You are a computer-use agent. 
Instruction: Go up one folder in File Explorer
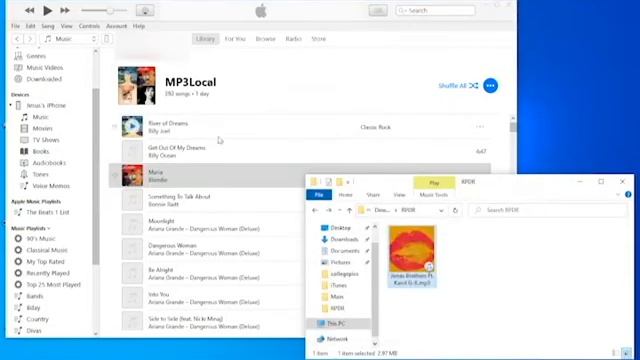349,210
